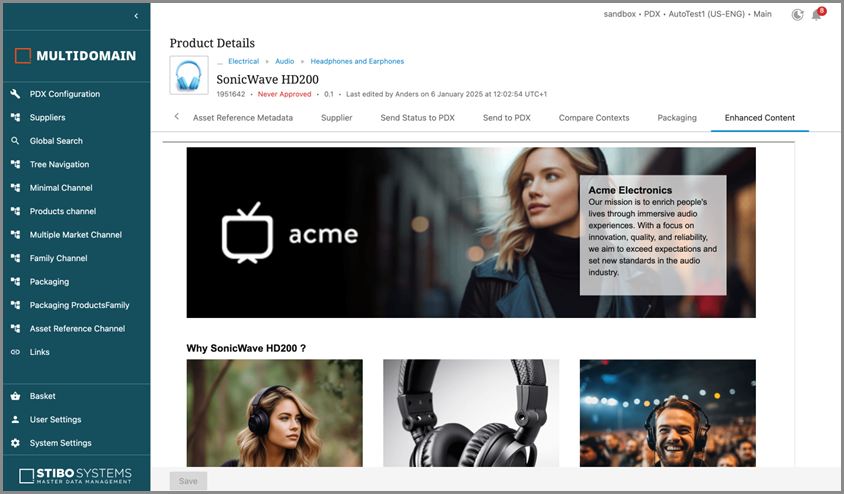844x494 pixels.
Task: Expand the breadcrumb ellipsis
Action: 220,62
